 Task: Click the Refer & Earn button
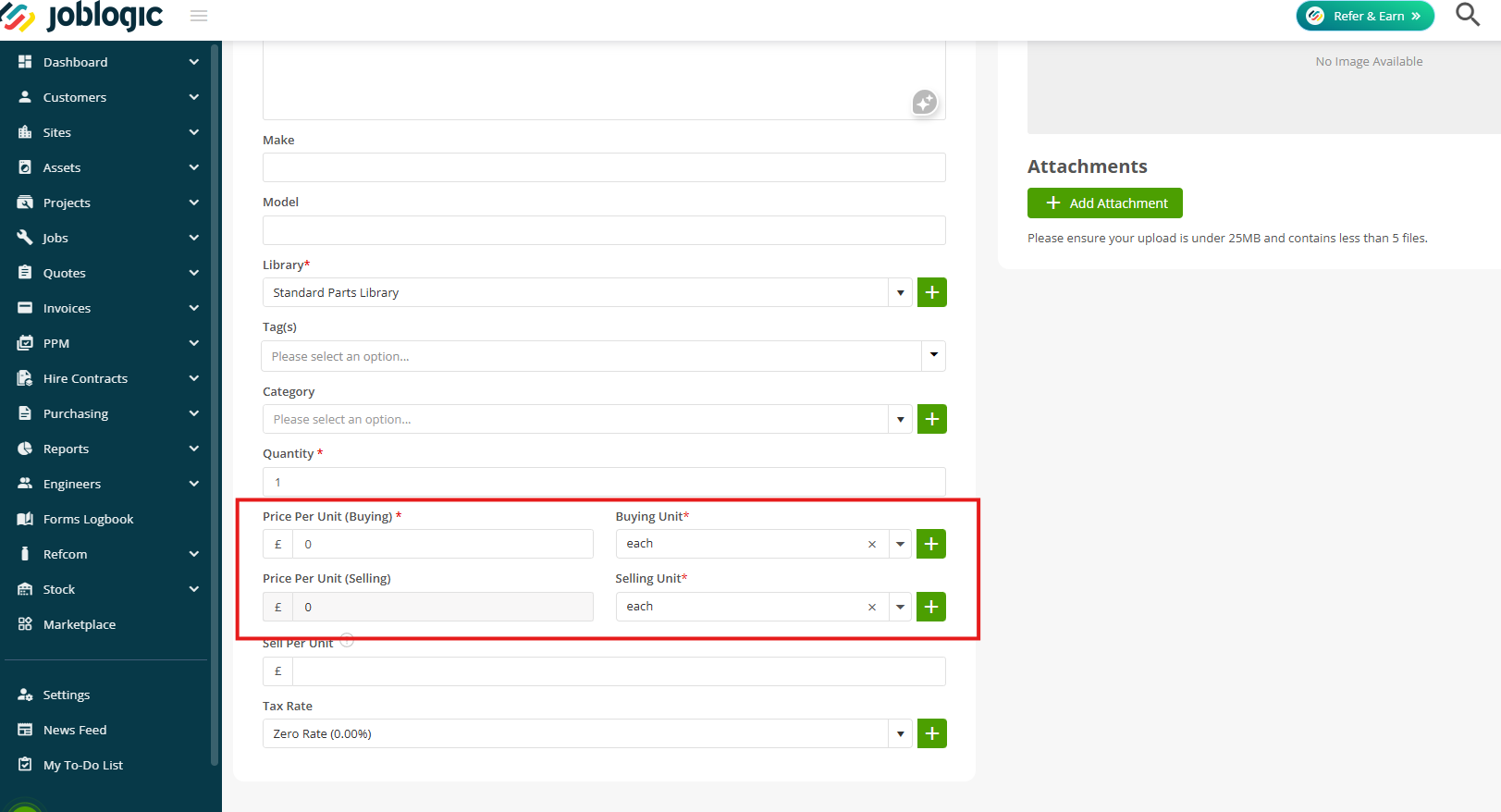[x=1365, y=16]
